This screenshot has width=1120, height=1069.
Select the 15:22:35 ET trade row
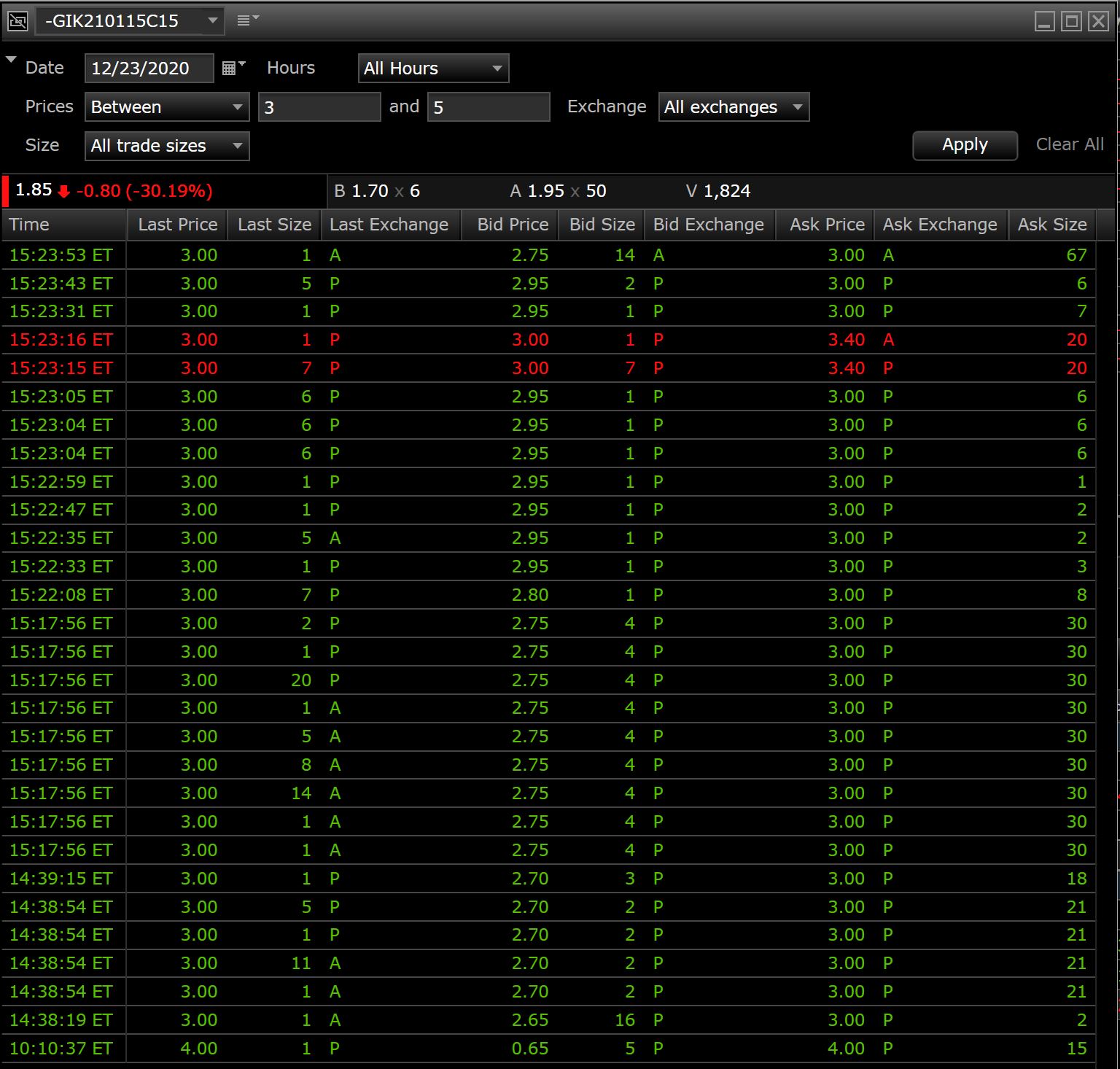[548, 538]
